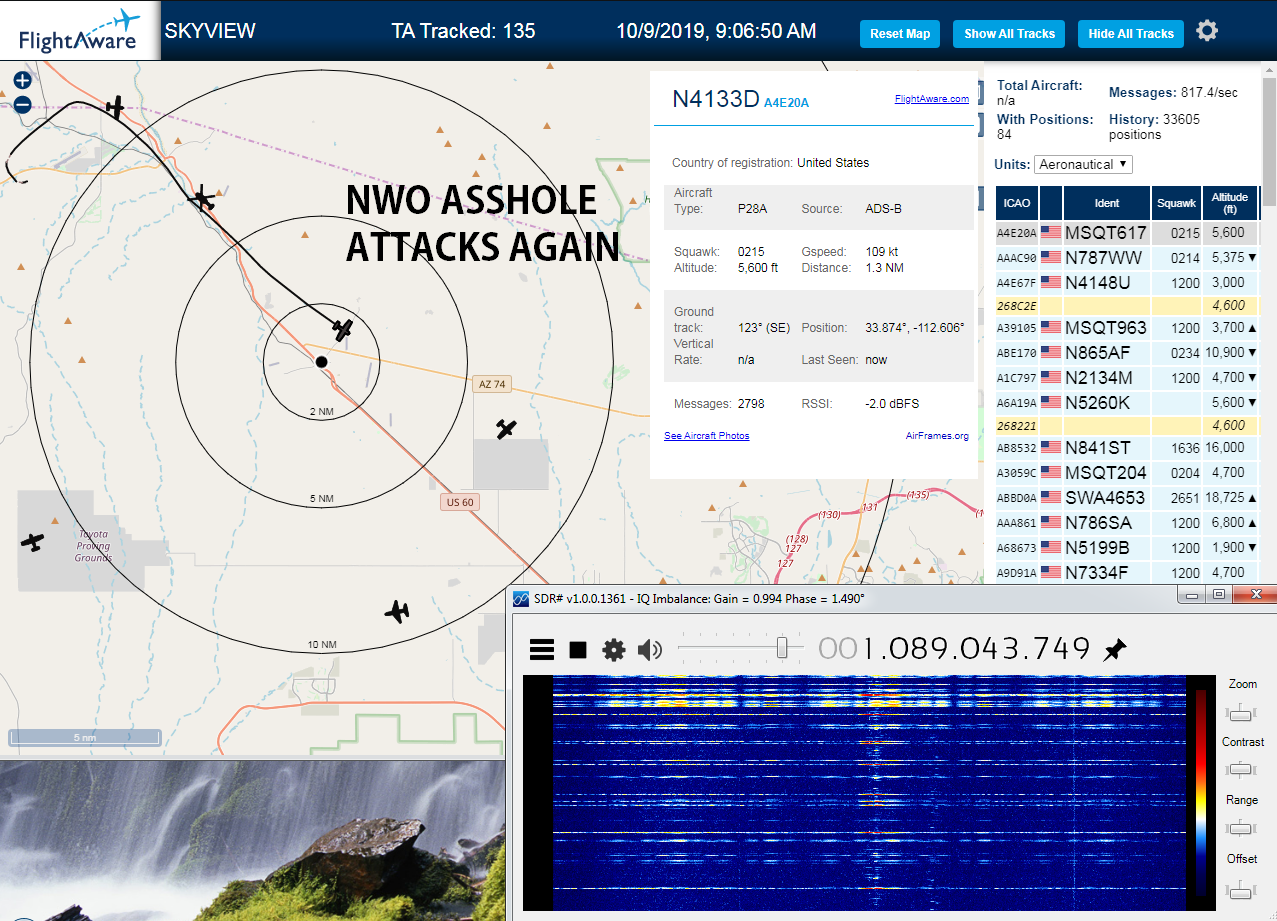Click the receiver site center dot

[321, 362]
